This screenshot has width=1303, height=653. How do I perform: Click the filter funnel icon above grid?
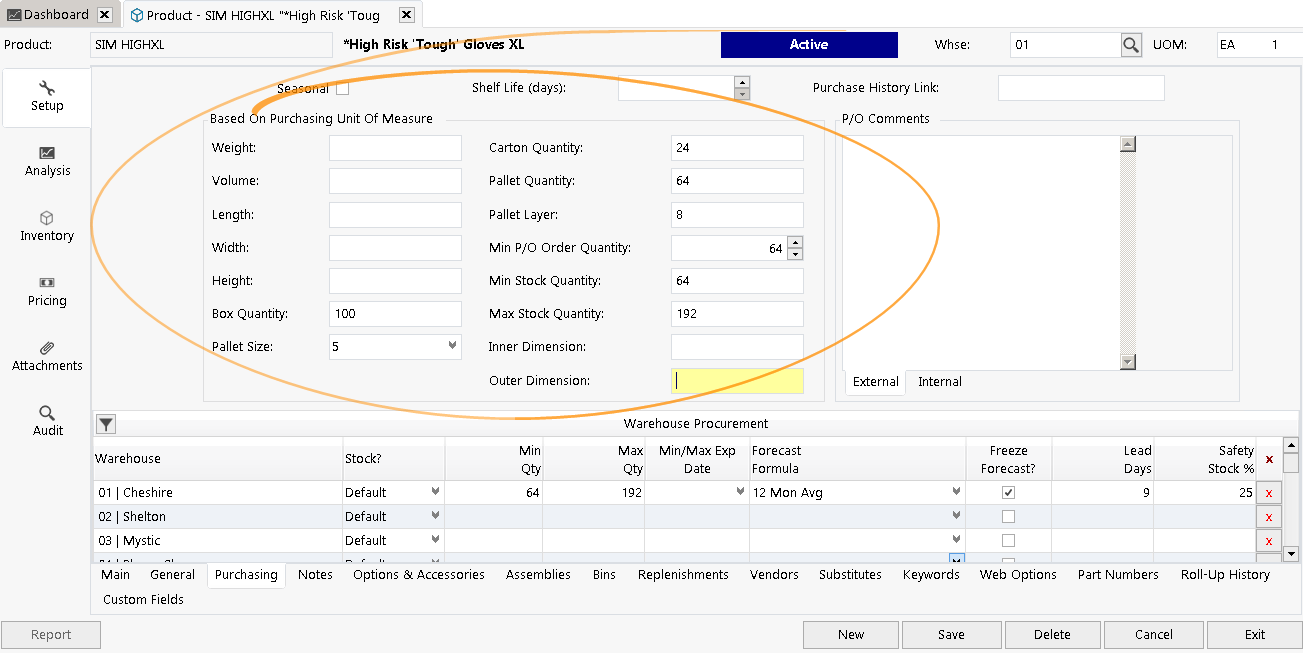(106, 424)
